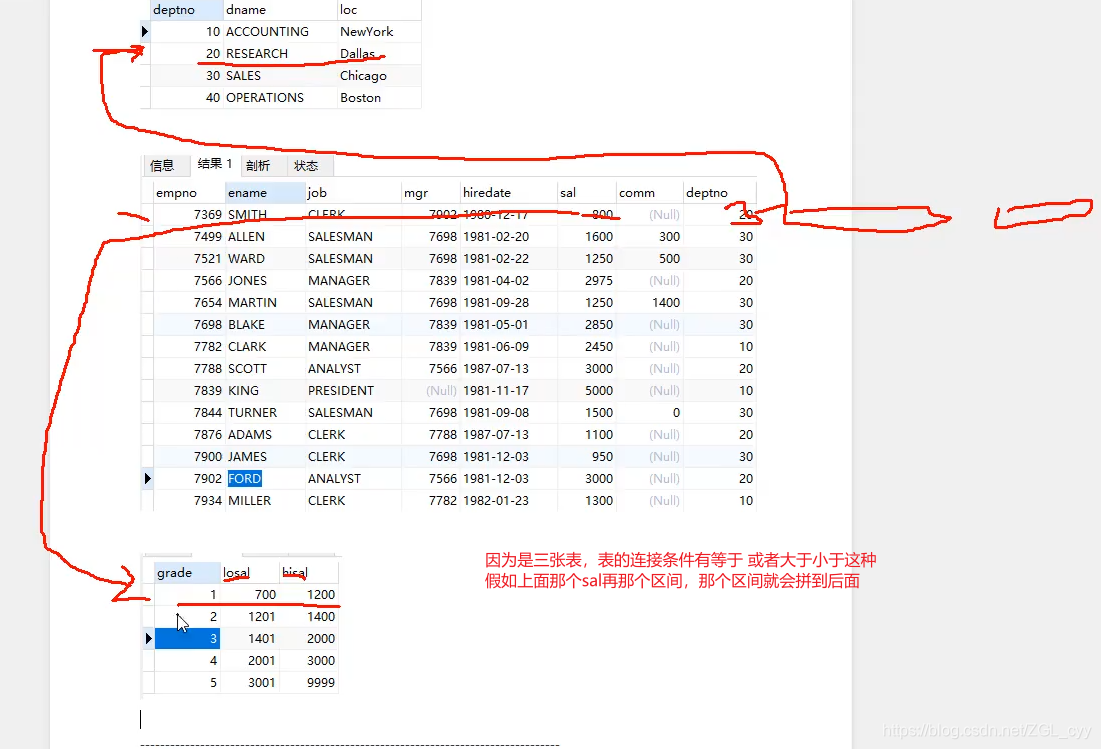Viewport: 1101px width, 749px height.
Task: Select the MARTIN employee name cell
Action: 265,303
